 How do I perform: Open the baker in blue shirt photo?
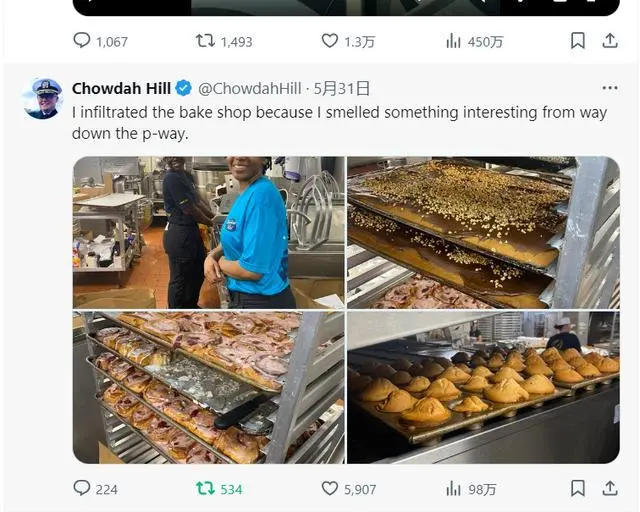(x=208, y=232)
